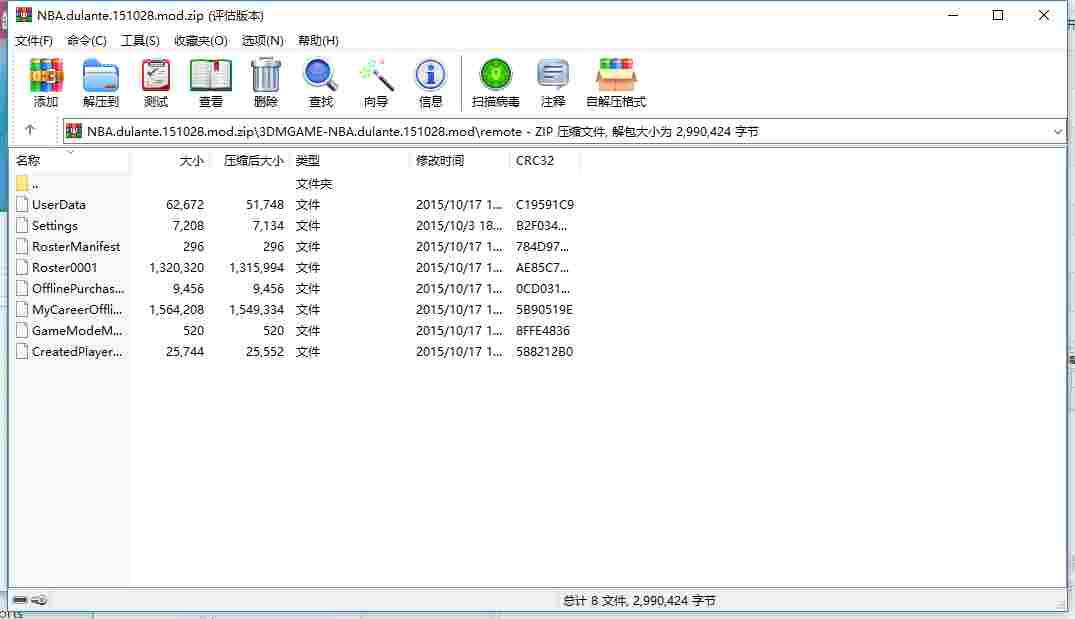
Task: Click the UserData file icon
Action: point(22,204)
